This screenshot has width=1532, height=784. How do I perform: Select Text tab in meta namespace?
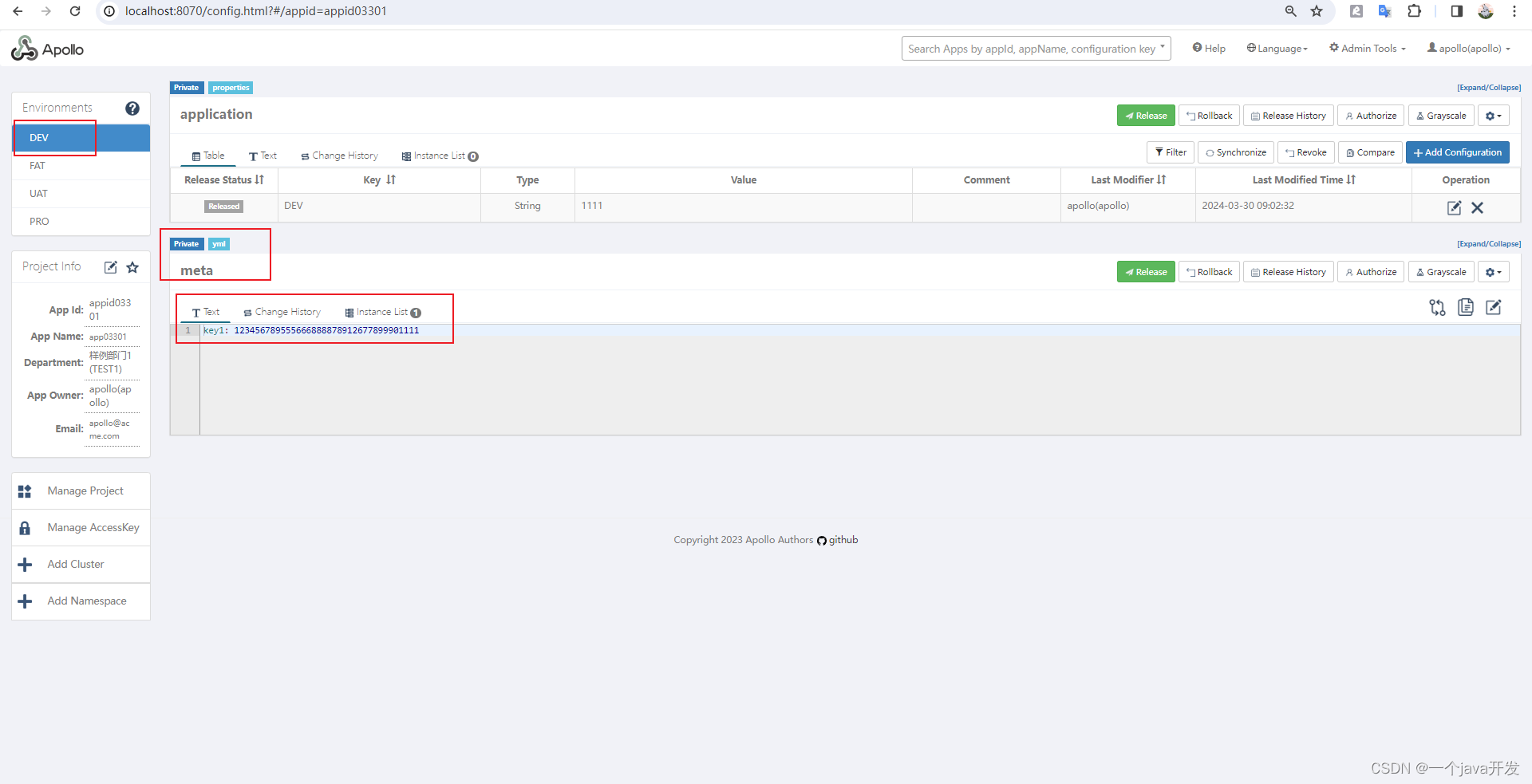[205, 312]
